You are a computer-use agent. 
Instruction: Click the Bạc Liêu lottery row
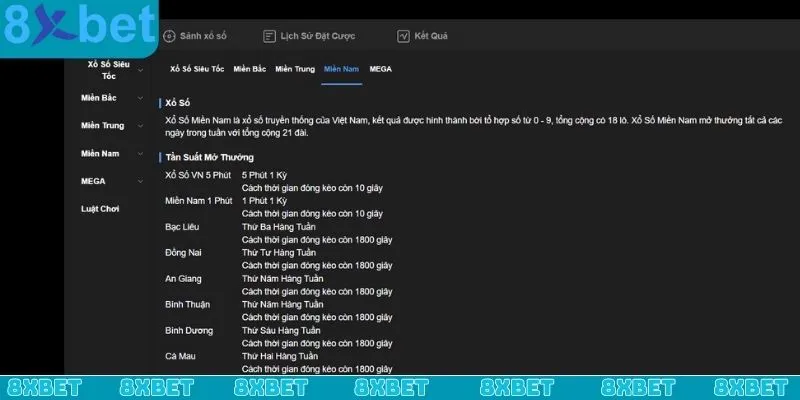pyautogui.click(x=182, y=227)
